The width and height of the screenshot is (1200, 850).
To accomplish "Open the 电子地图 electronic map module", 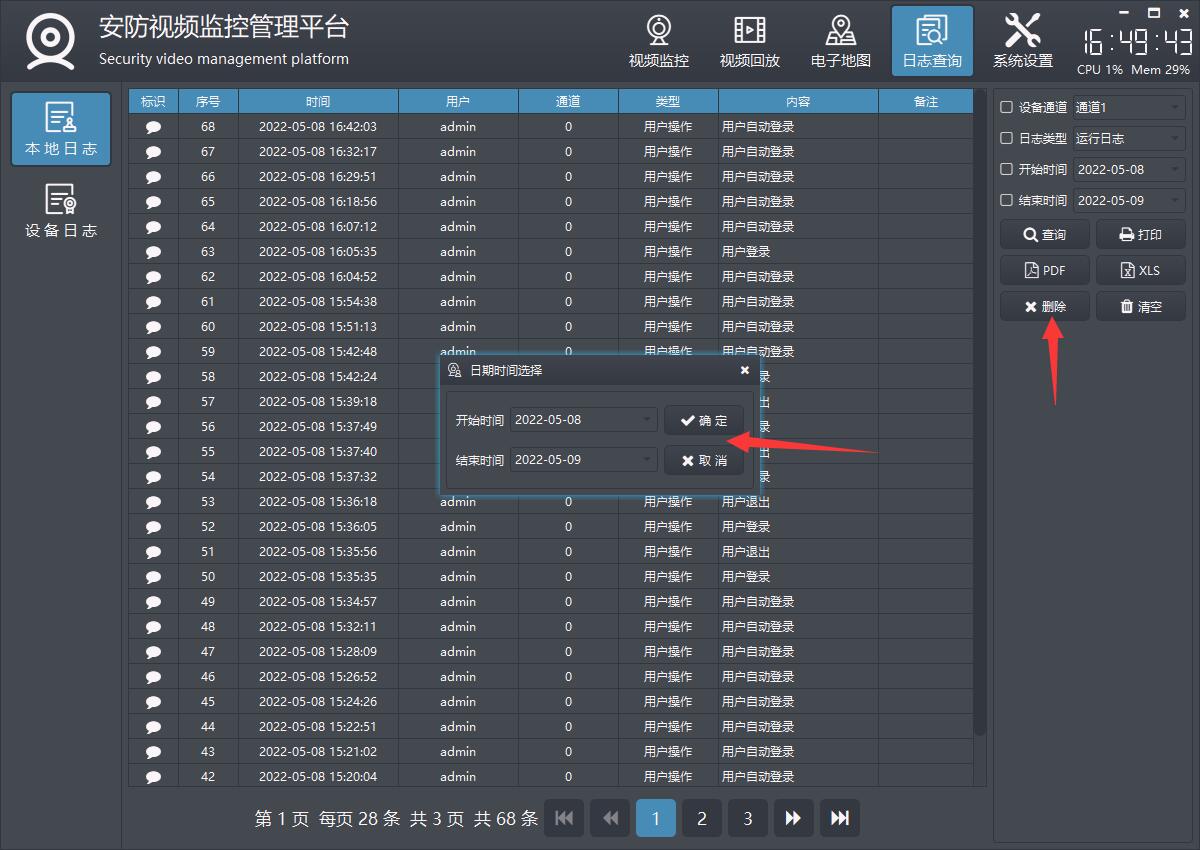I will click(840, 42).
